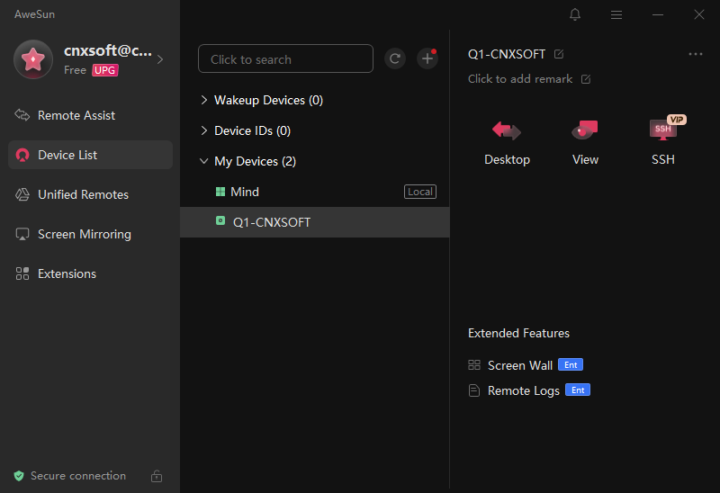The height and width of the screenshot is (493, 720).
Task: Open Unified Remotes section
Action: pos(90,195)
